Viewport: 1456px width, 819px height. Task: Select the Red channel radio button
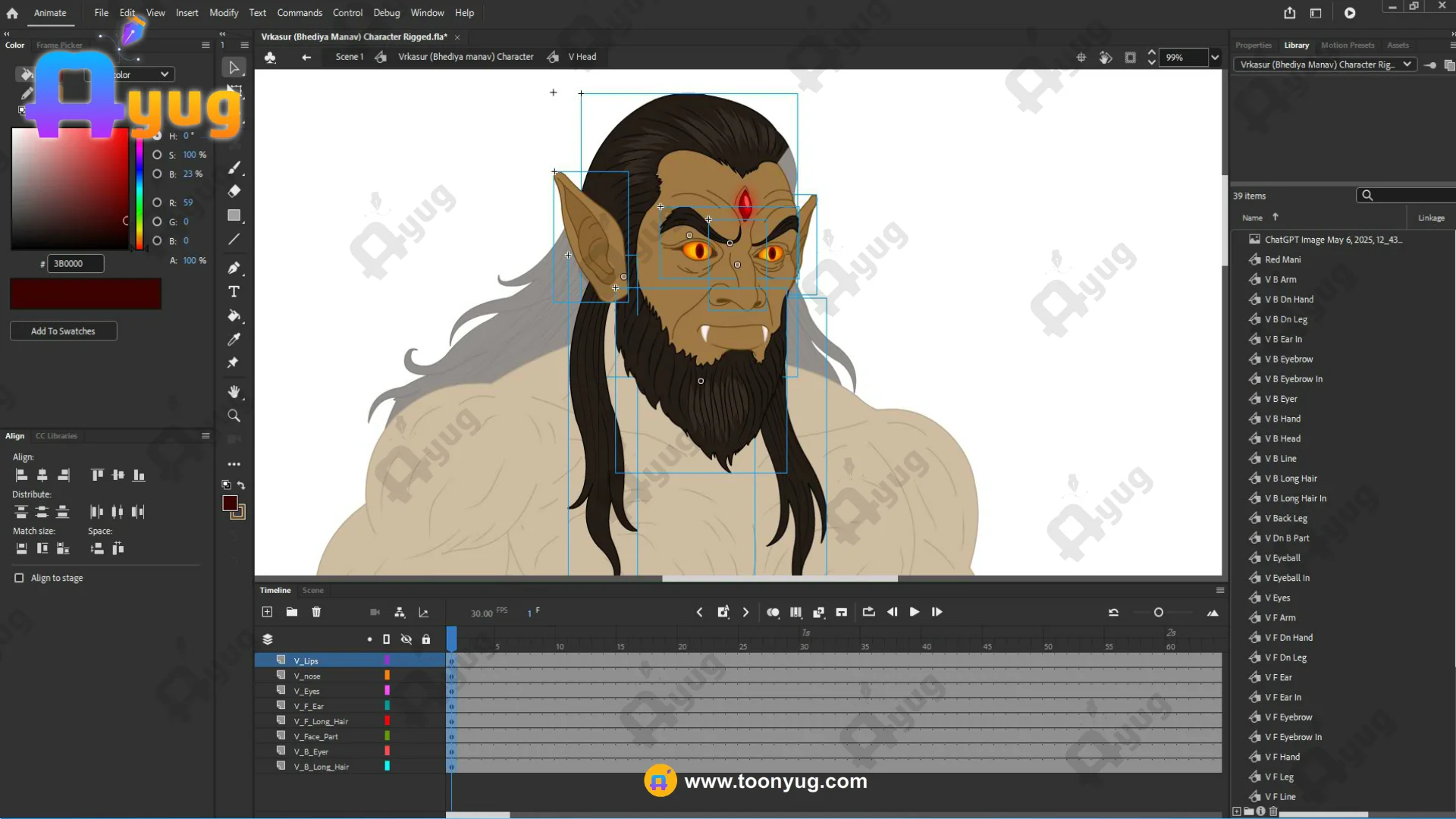click(x=157, y=202)
